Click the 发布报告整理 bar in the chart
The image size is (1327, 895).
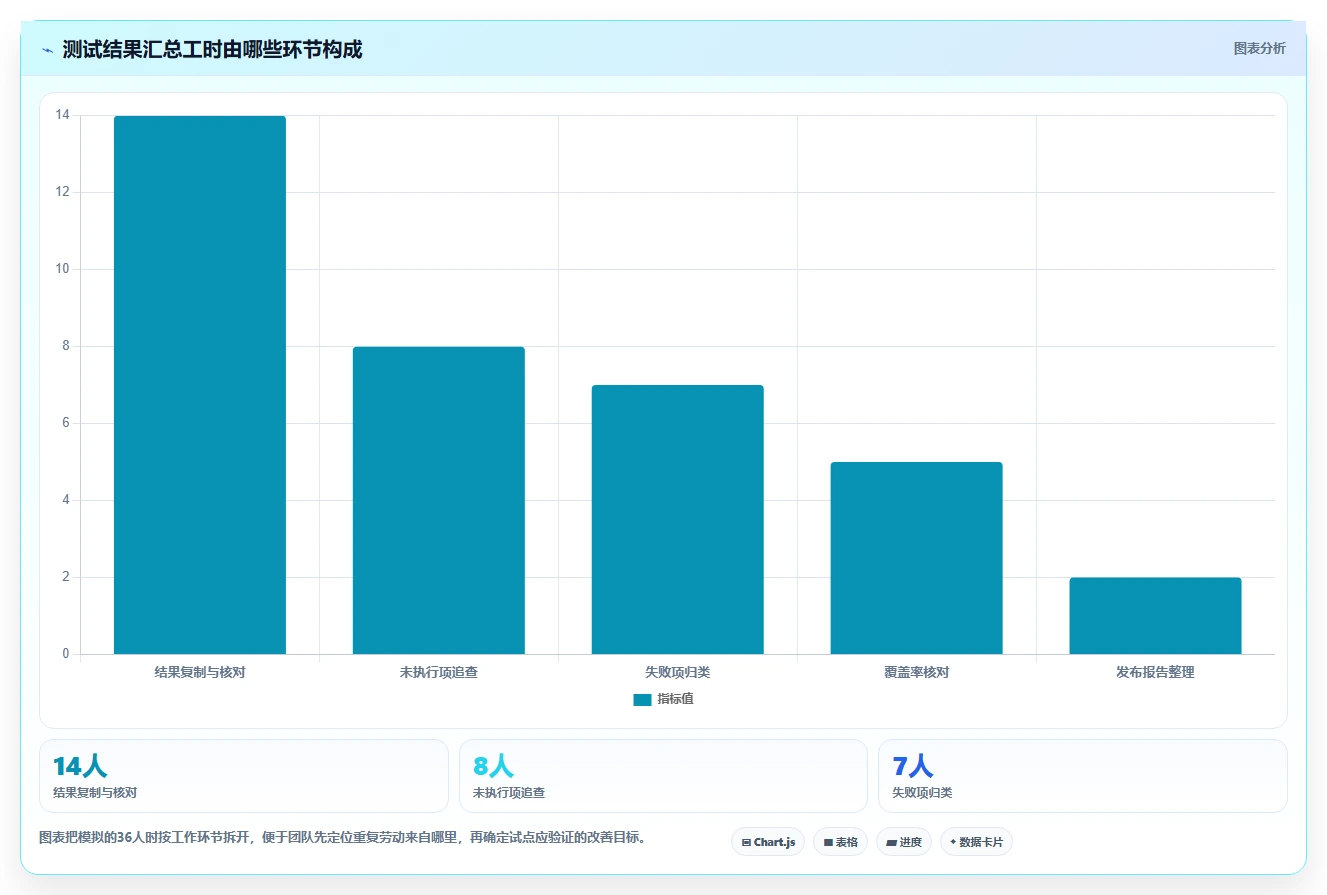(1155, 616)
